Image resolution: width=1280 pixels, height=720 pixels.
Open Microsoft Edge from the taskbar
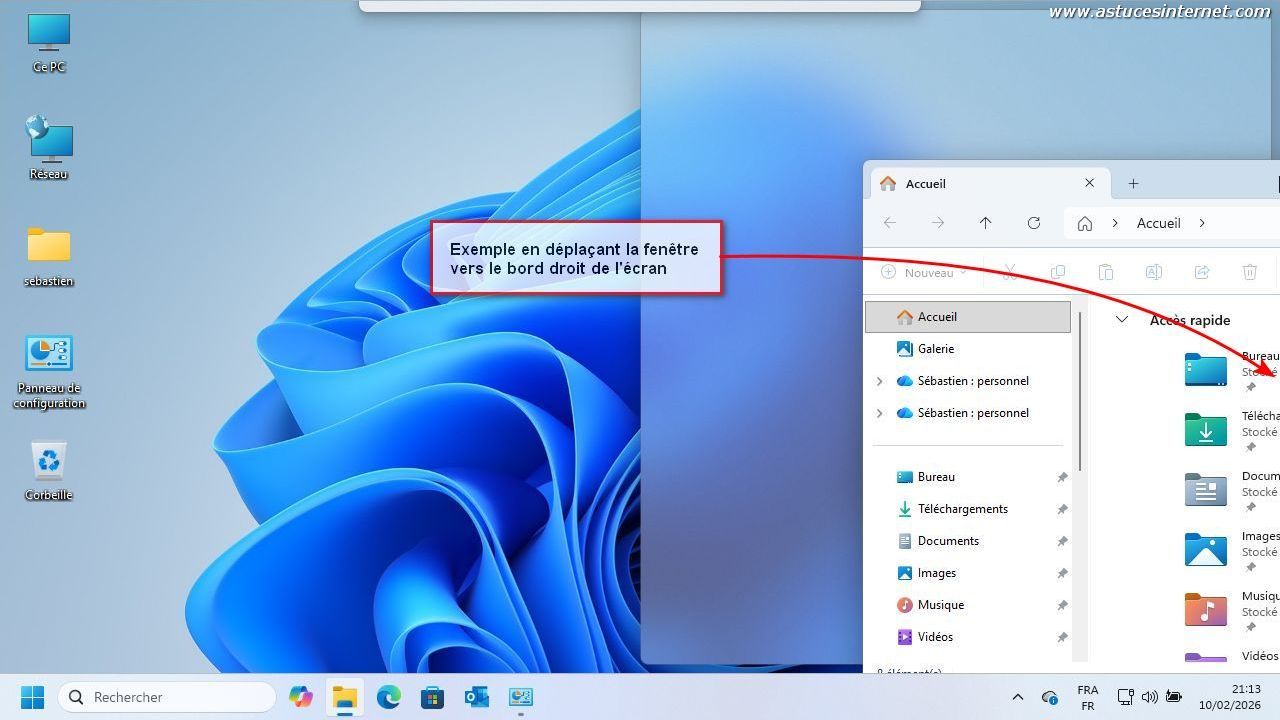point(388,697)
